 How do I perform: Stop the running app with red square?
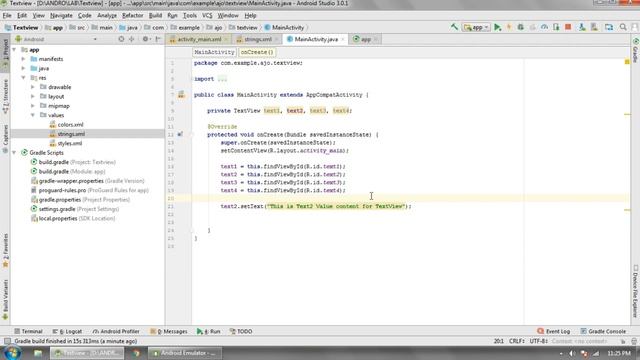568,27
